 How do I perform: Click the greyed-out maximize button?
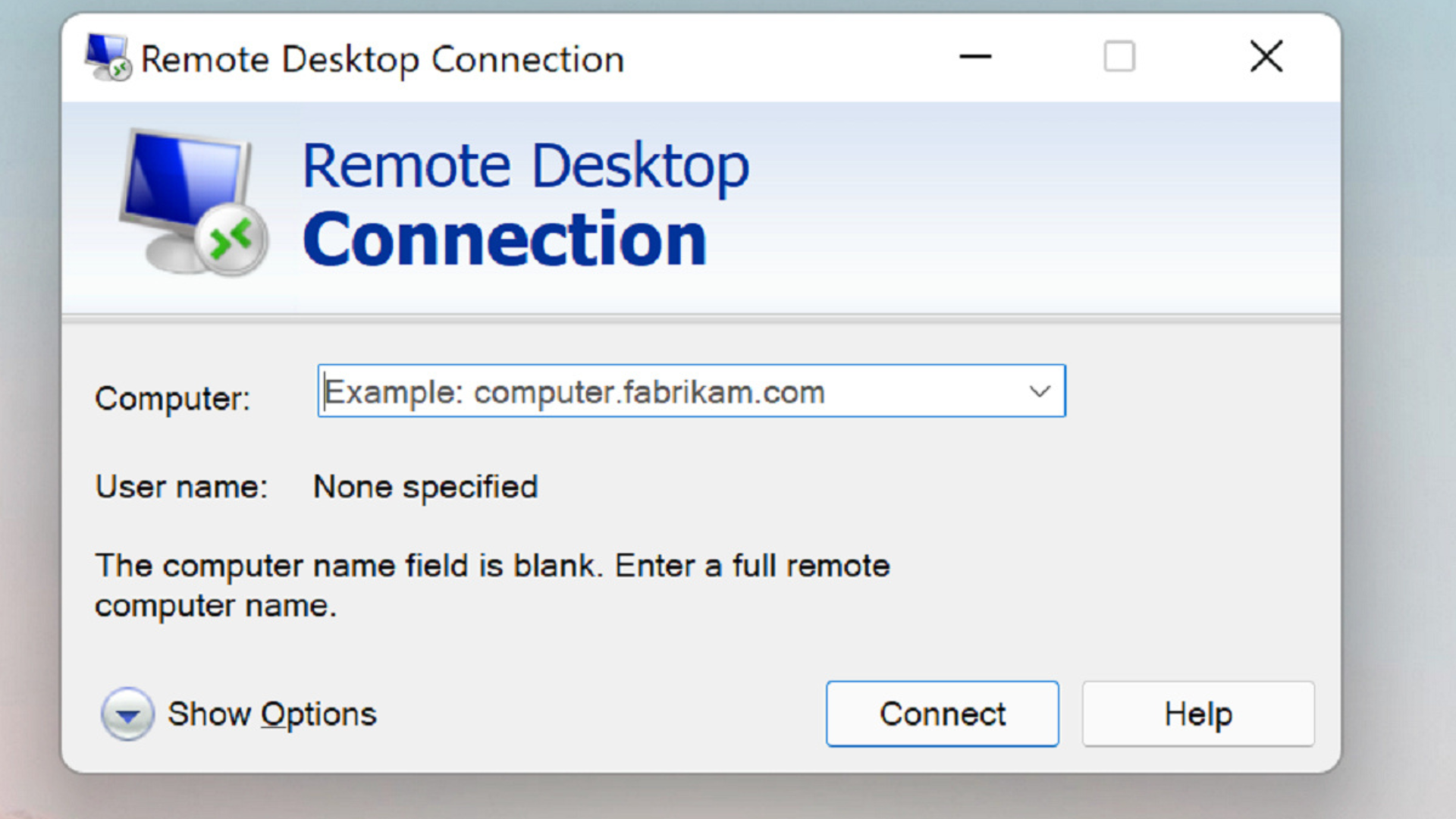(1119, 57)
